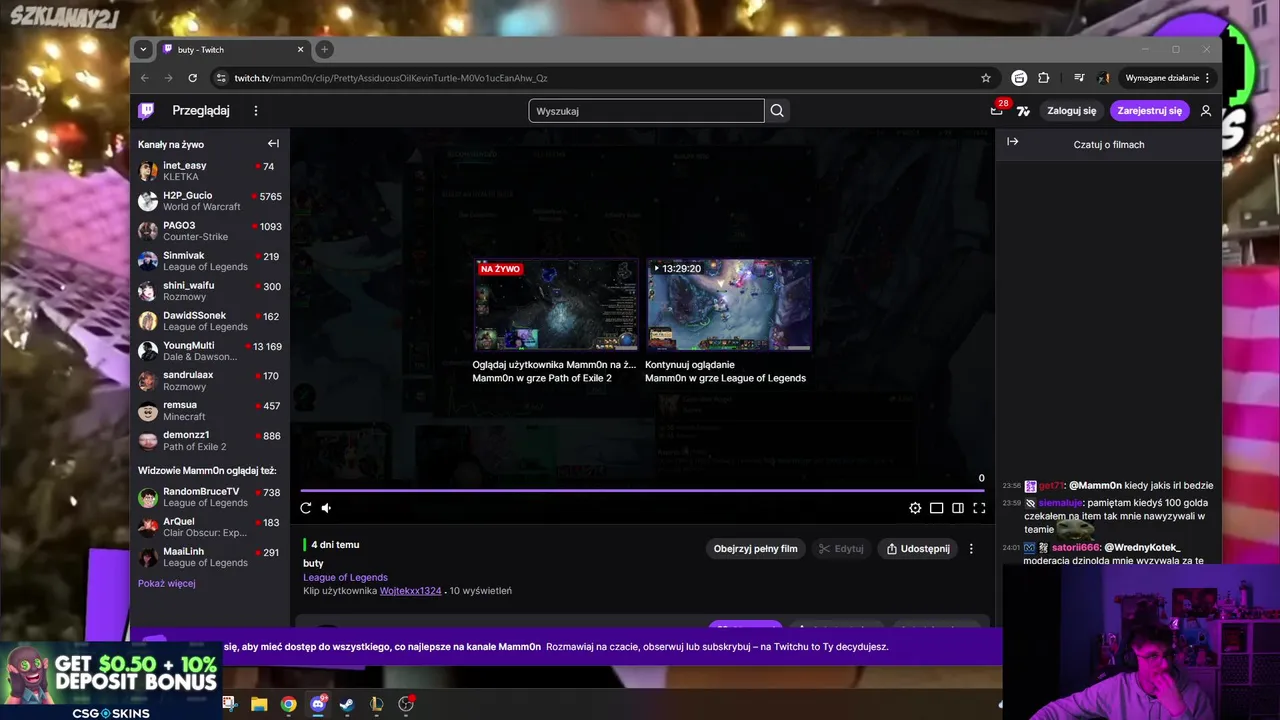The image size is (1280, 720).
Task: Click the search magnifier button
Action: click(777, 111)
